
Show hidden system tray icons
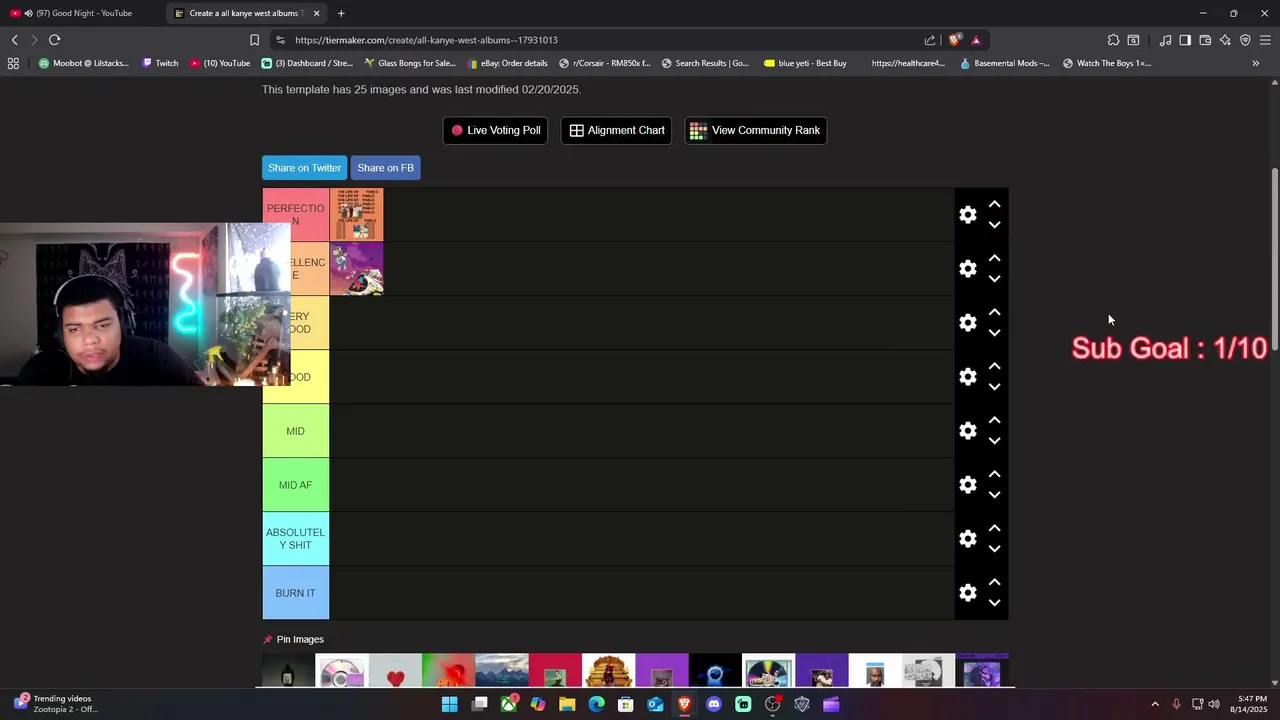coord(1155,704)
